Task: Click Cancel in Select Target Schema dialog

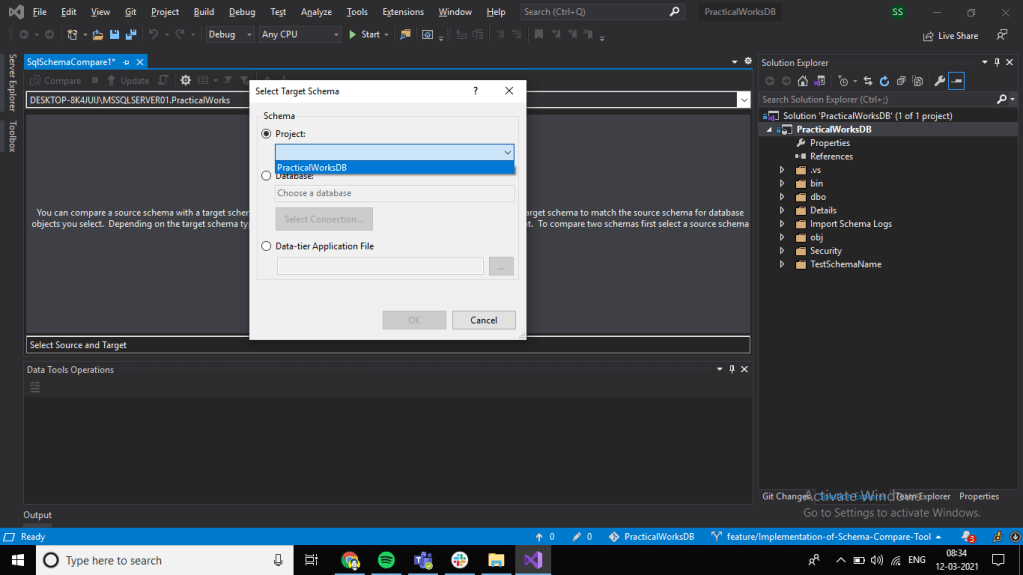Action: (x=483, y=320)
